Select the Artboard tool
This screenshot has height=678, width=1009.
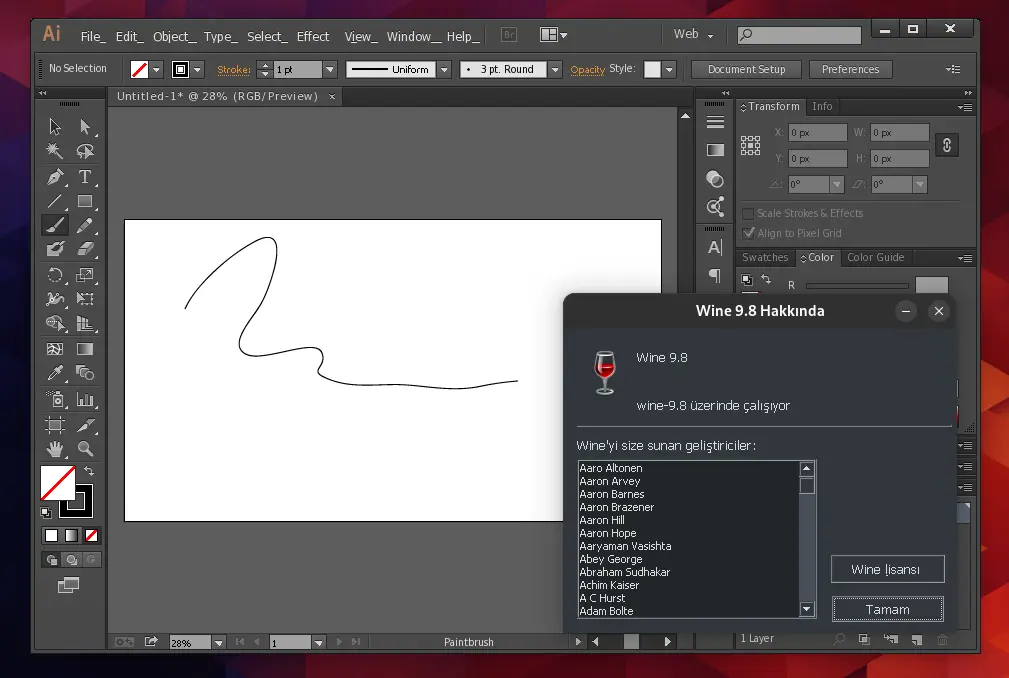point(55,425)
